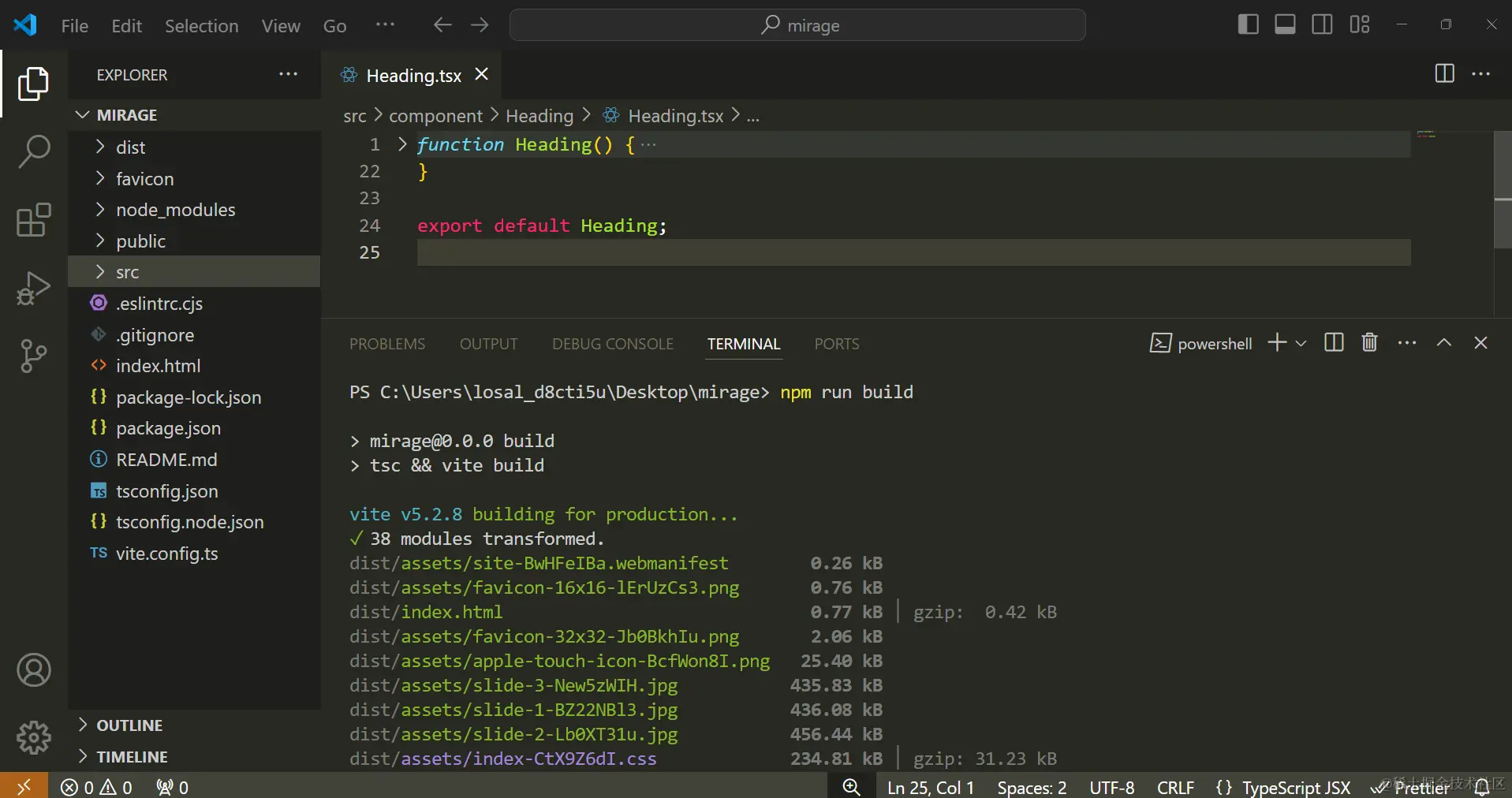Viewport: 1512px width, 798px height.
Task: Toggle the bottom panel visibility
Action: [1285, 25]
